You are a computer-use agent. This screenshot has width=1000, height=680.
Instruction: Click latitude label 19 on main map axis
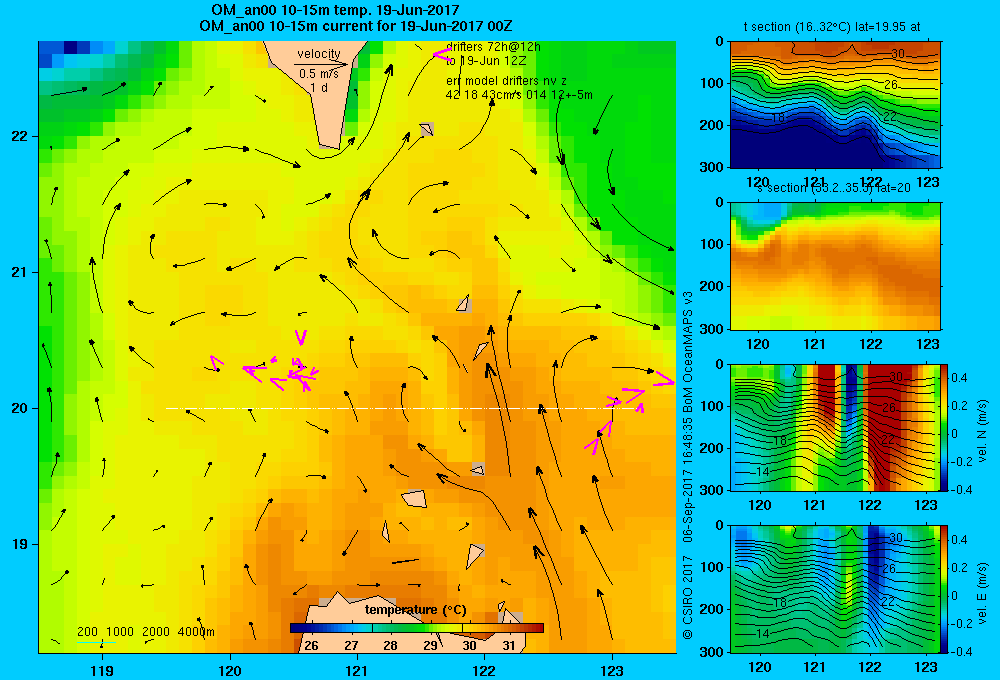19,544
